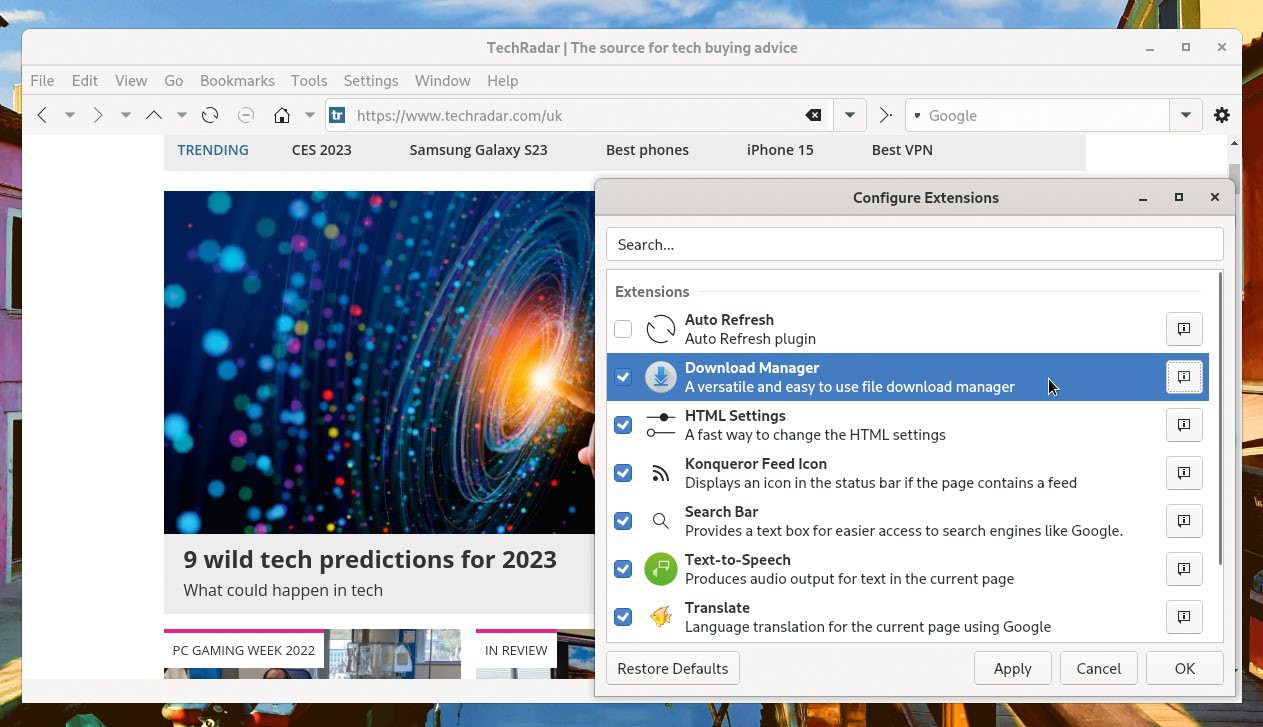Click the Up navigation arrow icon
Viewport: 1263px width, 727px height.
pyautogui.click(x=154, y=115)
